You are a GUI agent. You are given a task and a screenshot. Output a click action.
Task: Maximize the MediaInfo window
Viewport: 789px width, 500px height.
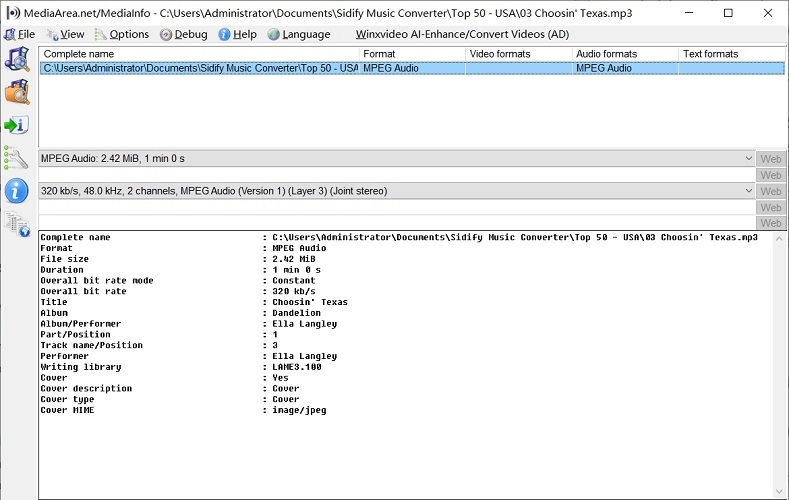(x=728, y=13)
